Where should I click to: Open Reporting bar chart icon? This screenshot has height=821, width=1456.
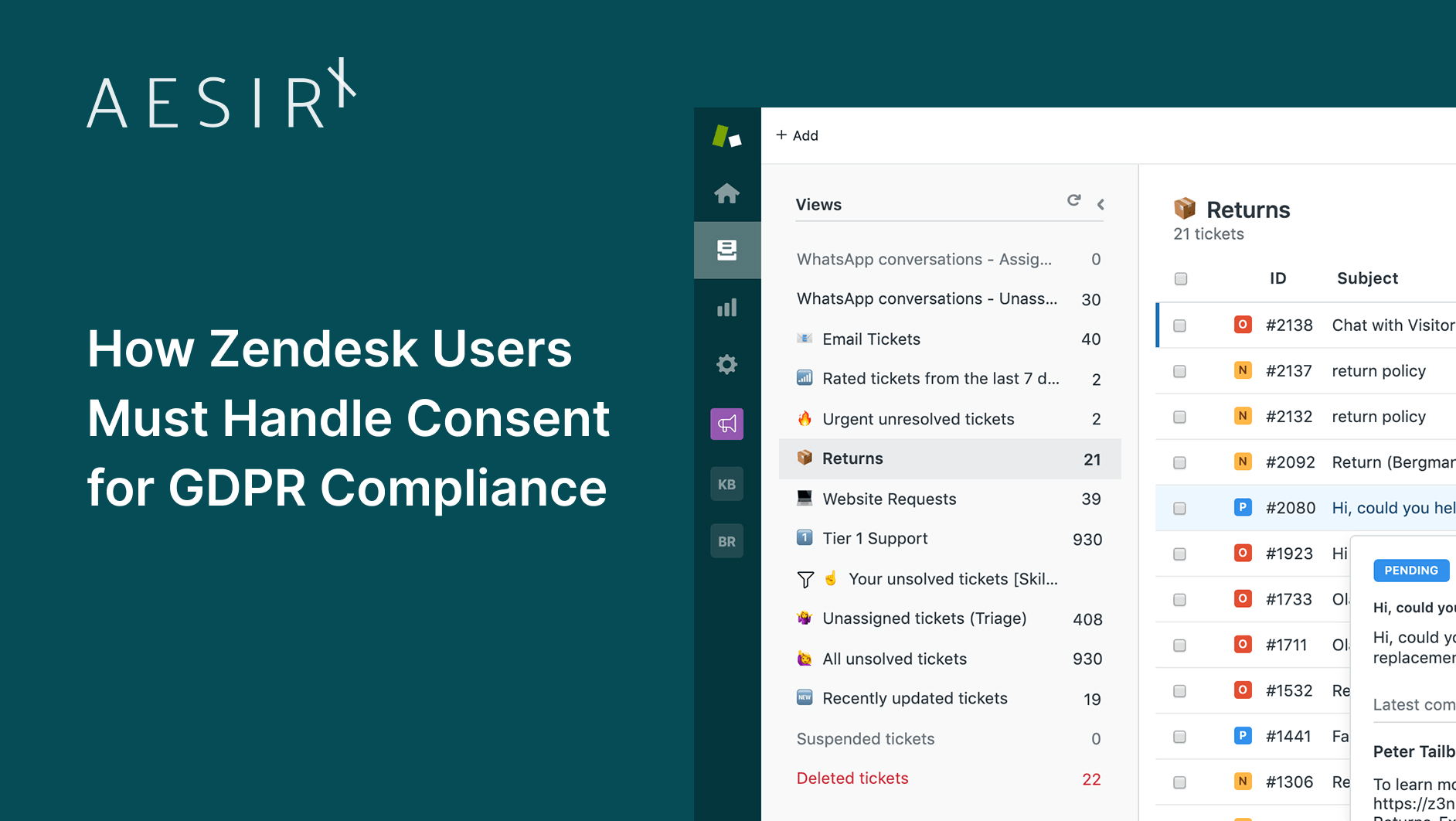coord(726,308)
